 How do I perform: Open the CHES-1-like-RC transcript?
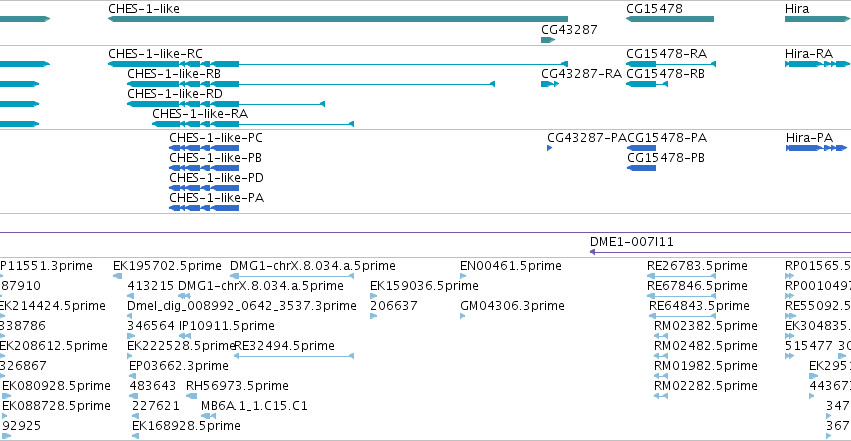[155, 54]
